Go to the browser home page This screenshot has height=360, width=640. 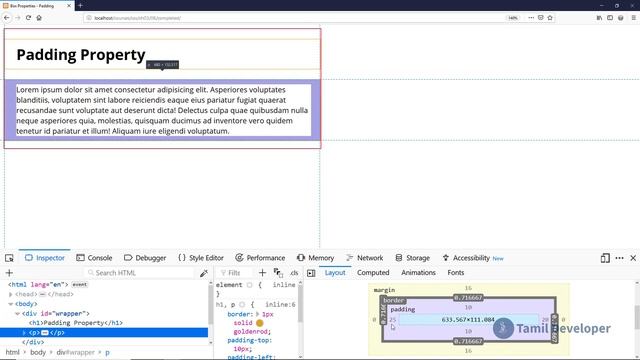coord(39,18)
